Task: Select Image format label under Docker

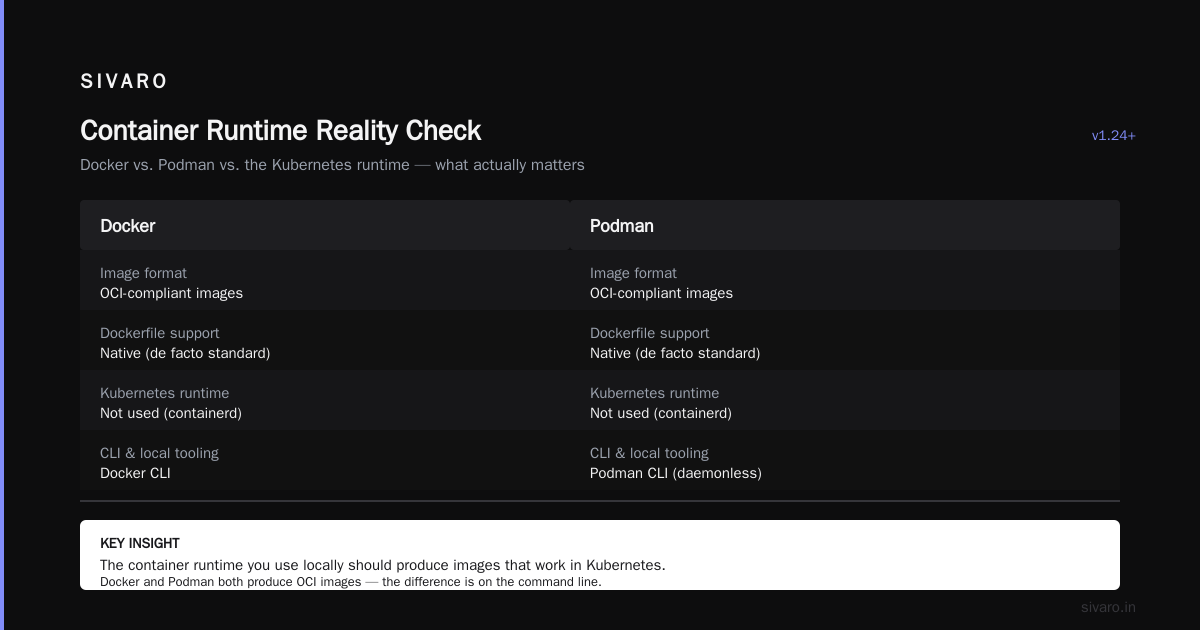Action: (143, 273)
